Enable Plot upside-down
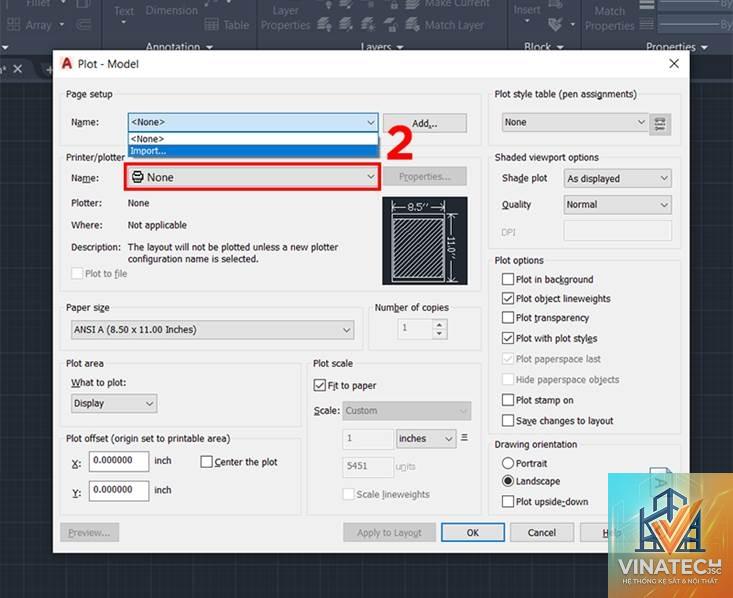This screenshot has height=598, width=733. pyautogui.click(x=508, y=502)
